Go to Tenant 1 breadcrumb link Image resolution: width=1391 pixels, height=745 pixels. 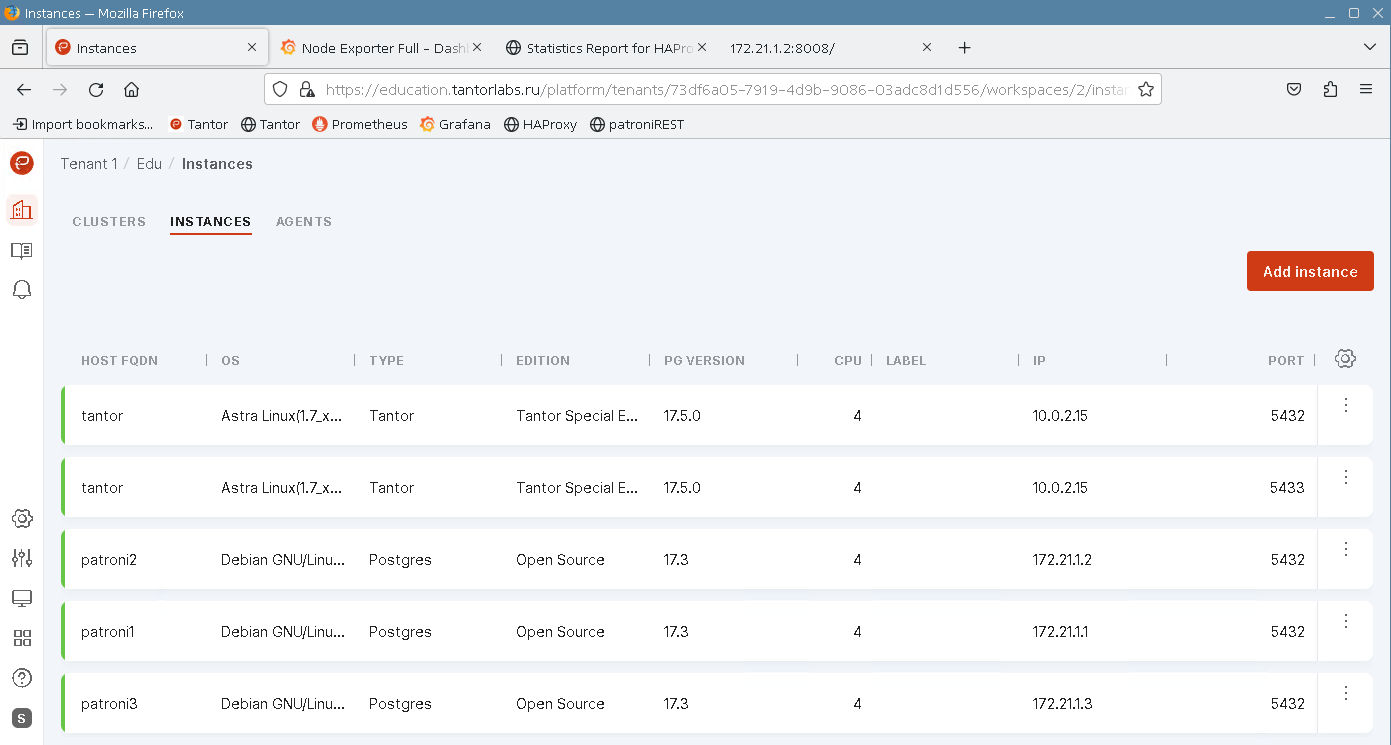89,164
